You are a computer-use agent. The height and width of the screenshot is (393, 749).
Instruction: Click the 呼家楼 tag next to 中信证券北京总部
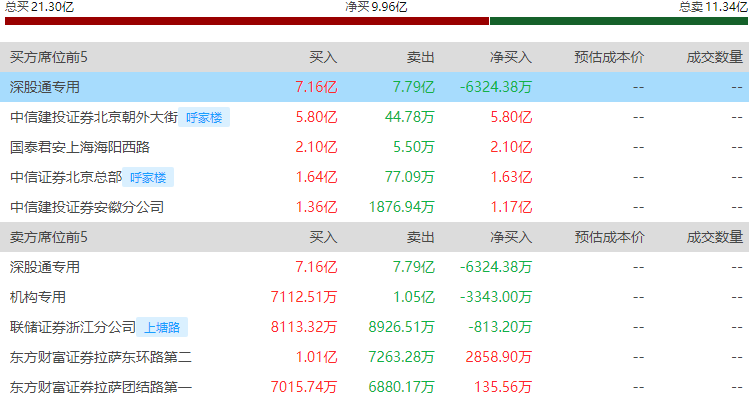point(148,177)
